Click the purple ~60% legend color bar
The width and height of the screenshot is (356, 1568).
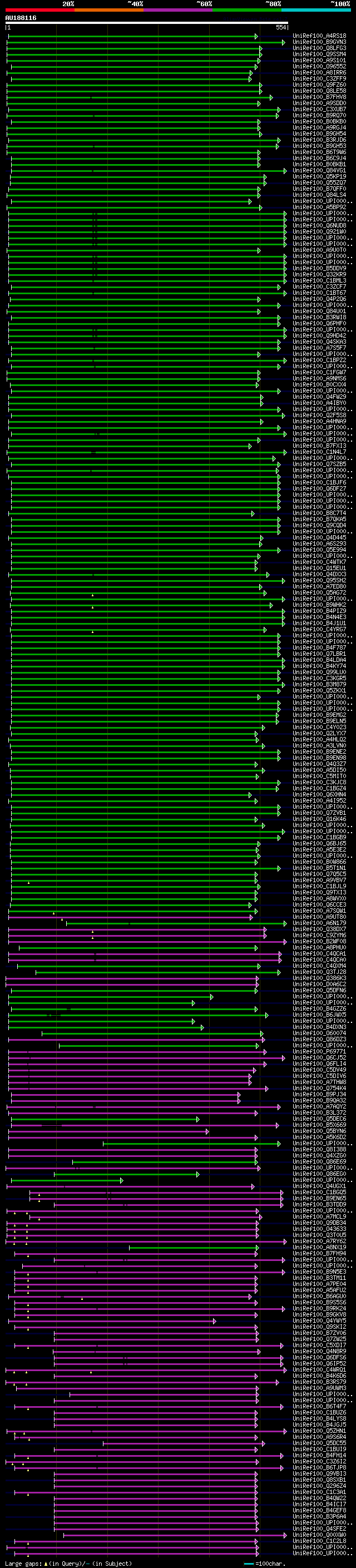click(x=179, y=10)
